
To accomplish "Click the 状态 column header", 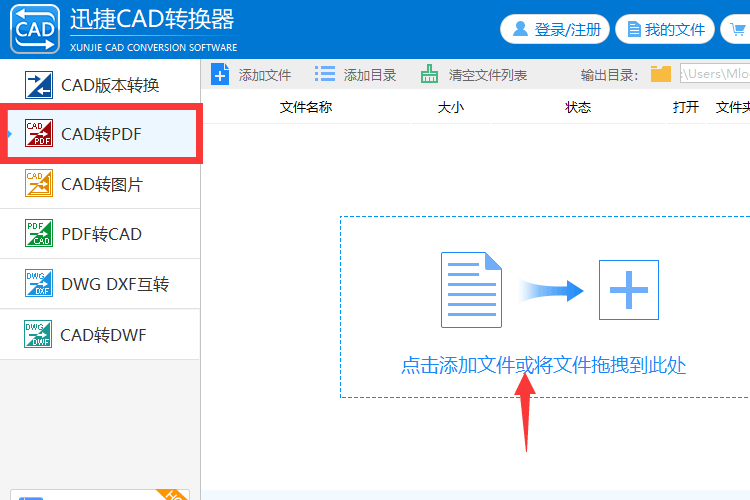I will pos(578,107).
